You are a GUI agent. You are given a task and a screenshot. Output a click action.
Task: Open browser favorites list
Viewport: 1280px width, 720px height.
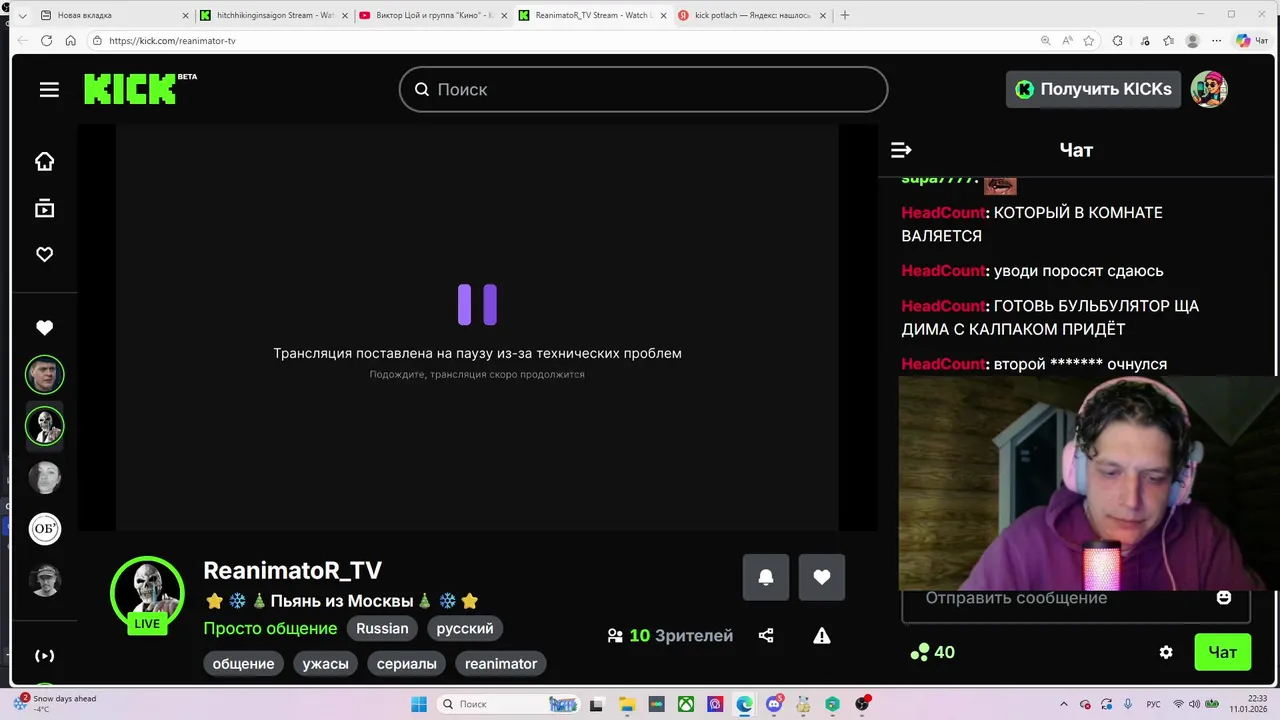(x=1168, y=41)
